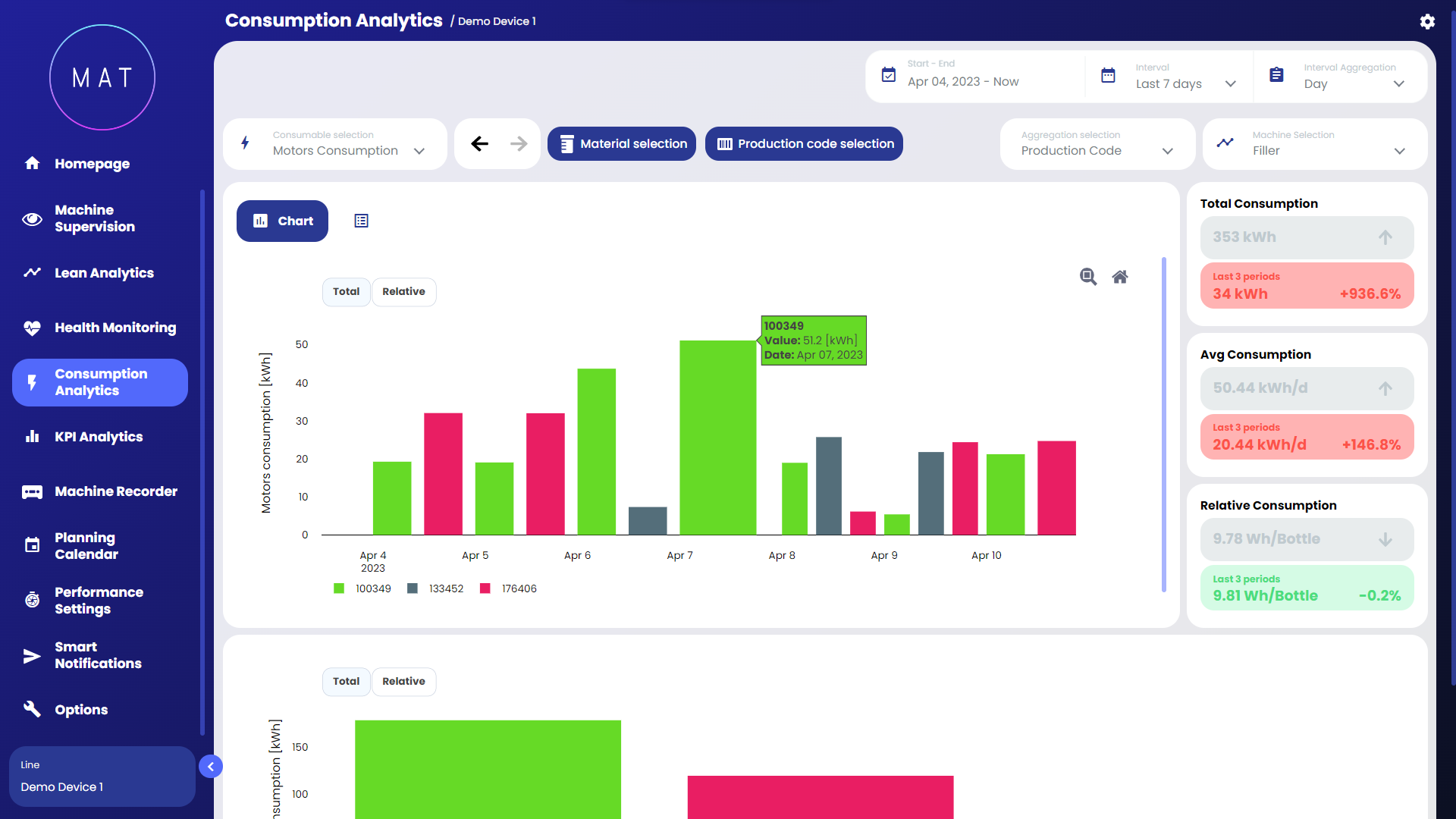Viewport: 1456px width, 819px height.
Task: Toggle 176406 legend color swatch
Action: (485, 588)
